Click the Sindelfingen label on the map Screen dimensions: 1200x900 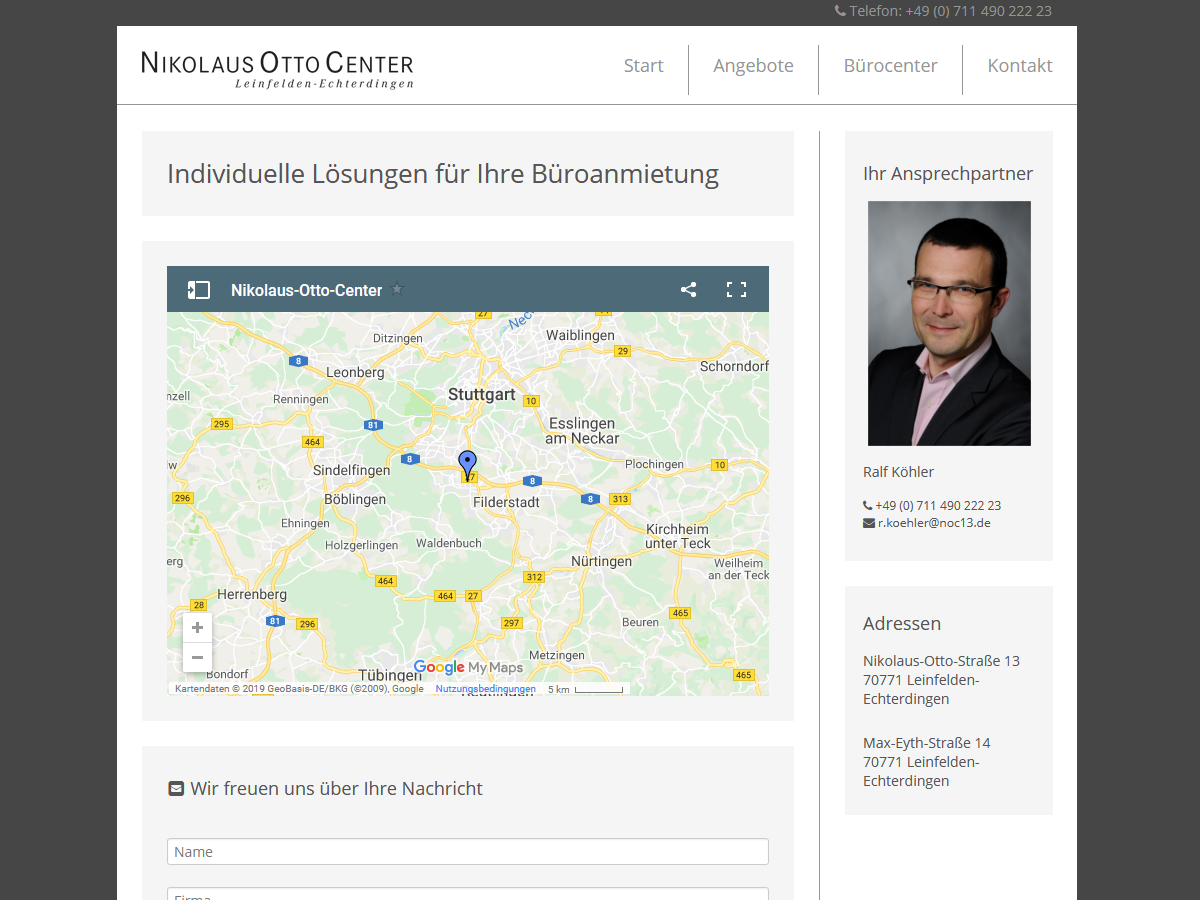point(352,470)
